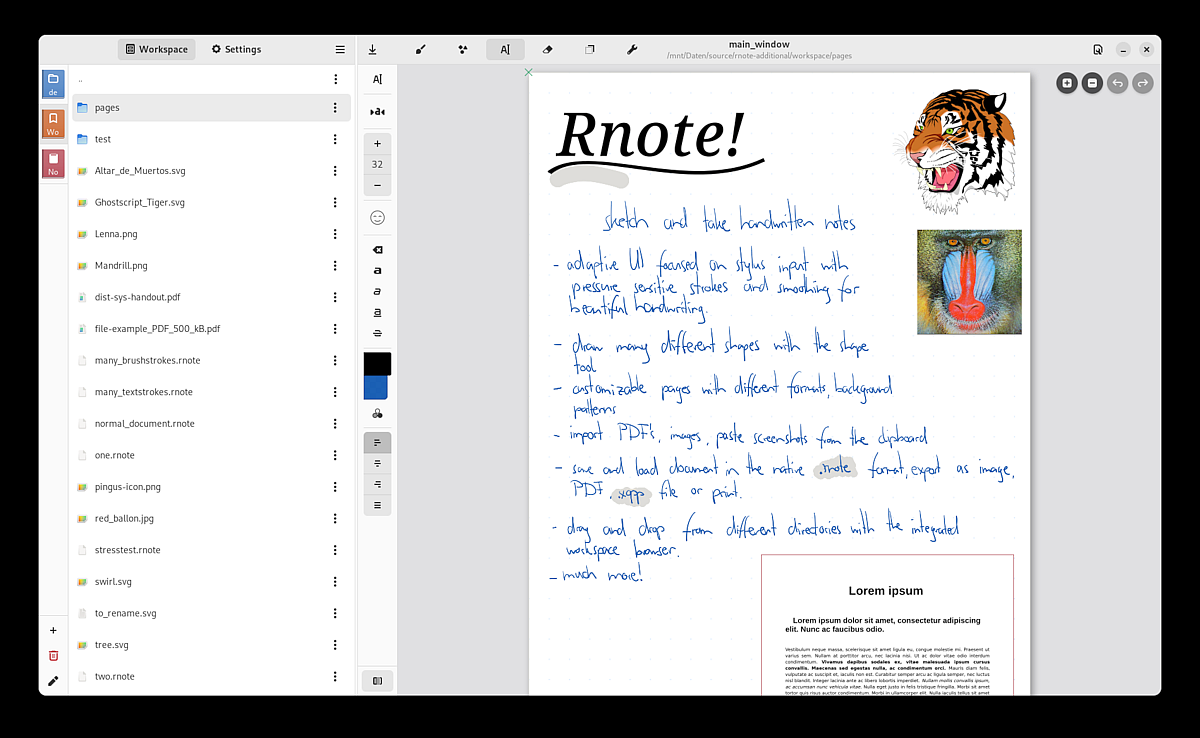The width and height of the screenshot is (1200, 738).
Task: Zoom in with canvas plus button
Action: [1067, 83]
